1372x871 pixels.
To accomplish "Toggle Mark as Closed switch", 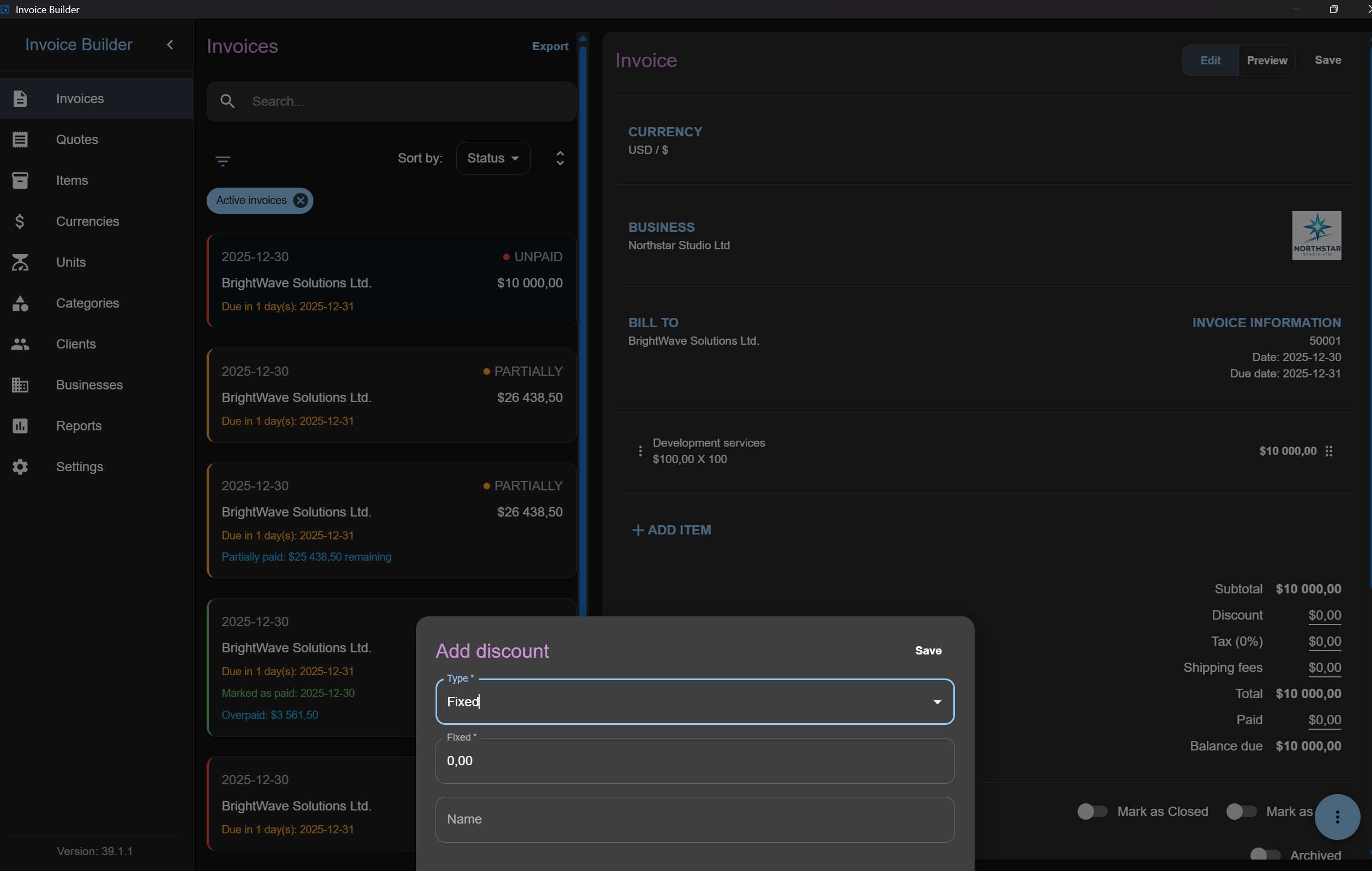I will point(1092,811).
